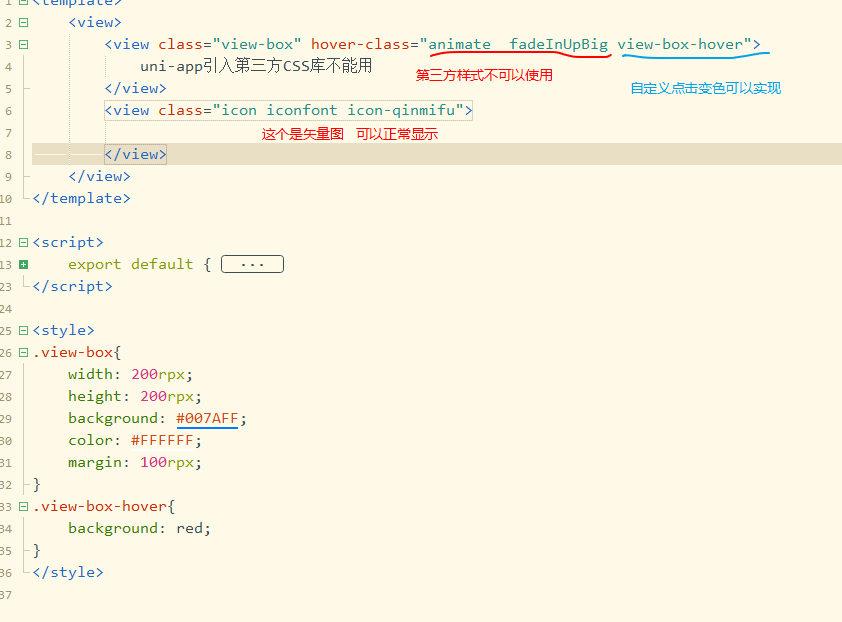Click the height 200rpx declaration
This screenshot has height=622, width=842.
tap(135, 396)
